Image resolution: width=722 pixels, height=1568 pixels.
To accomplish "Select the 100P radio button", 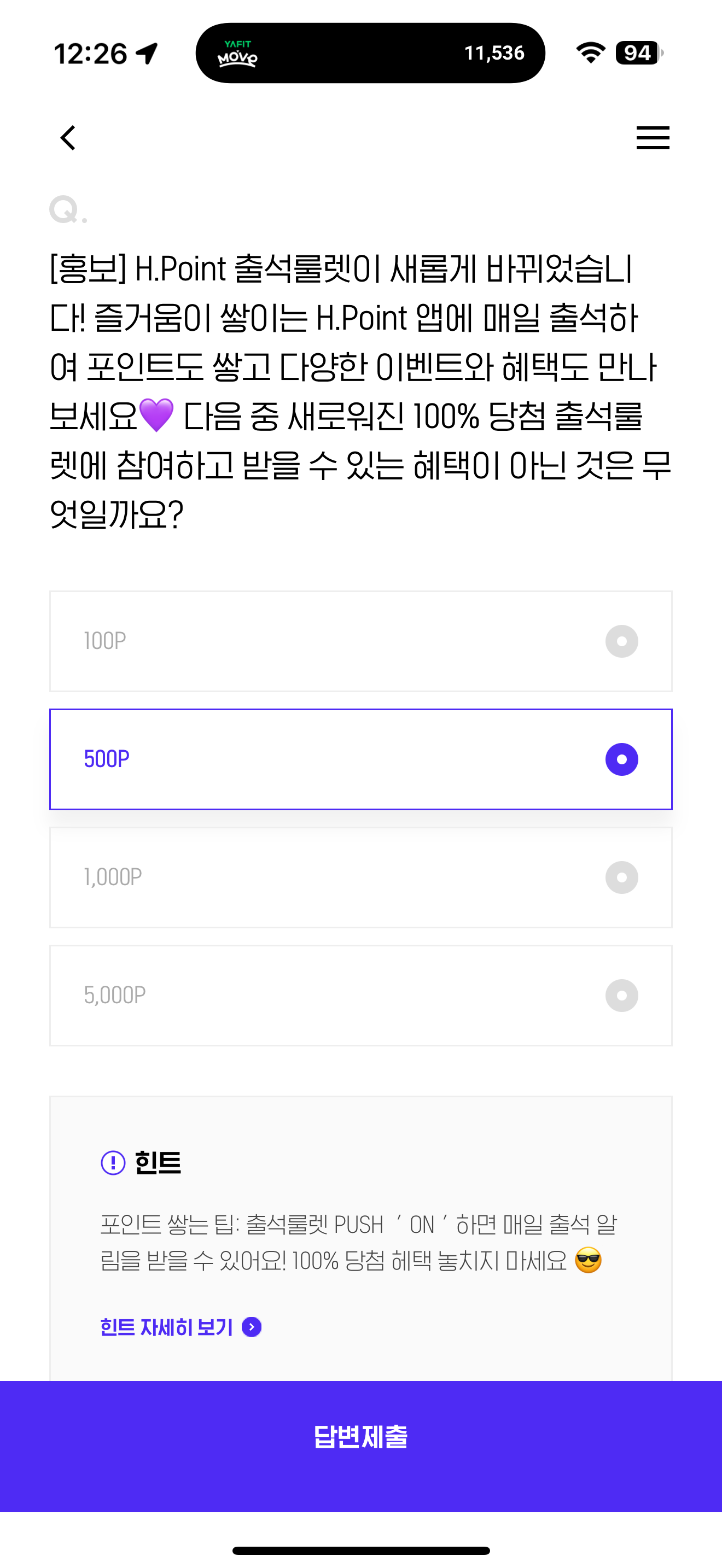I will pyautogui.click(x=621, y=641).
